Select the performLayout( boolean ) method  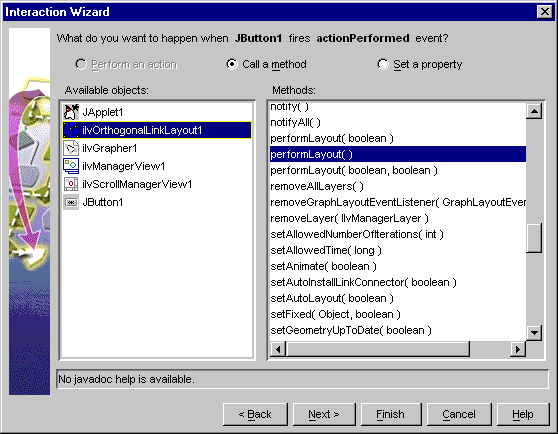click(x=332, y=138)
